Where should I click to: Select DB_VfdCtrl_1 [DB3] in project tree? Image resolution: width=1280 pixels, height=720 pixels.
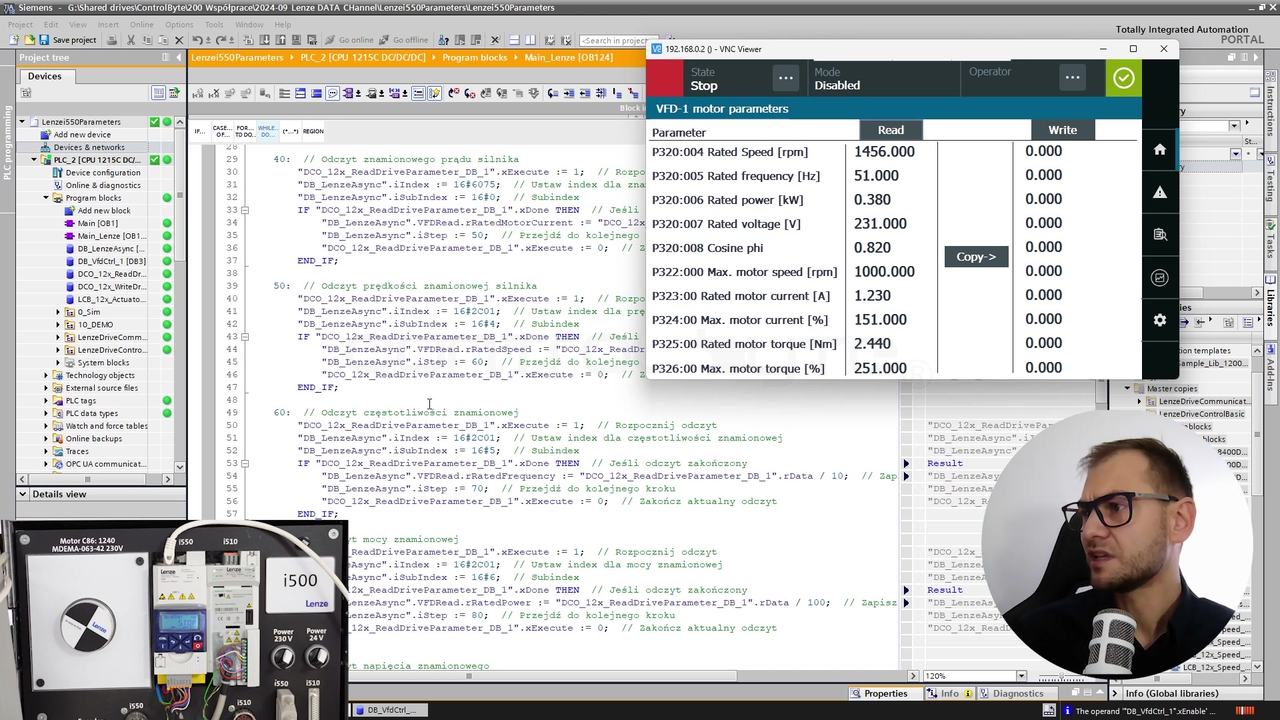point(111,261)
